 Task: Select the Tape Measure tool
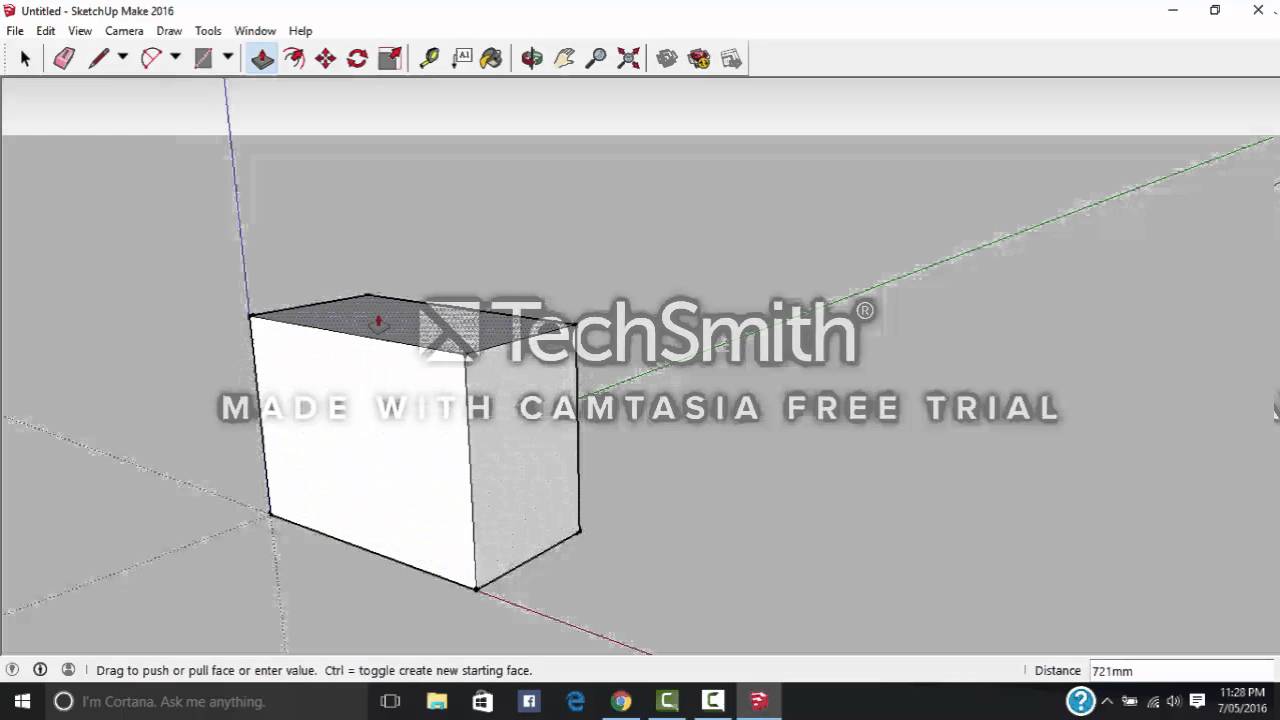pos(429,59)
